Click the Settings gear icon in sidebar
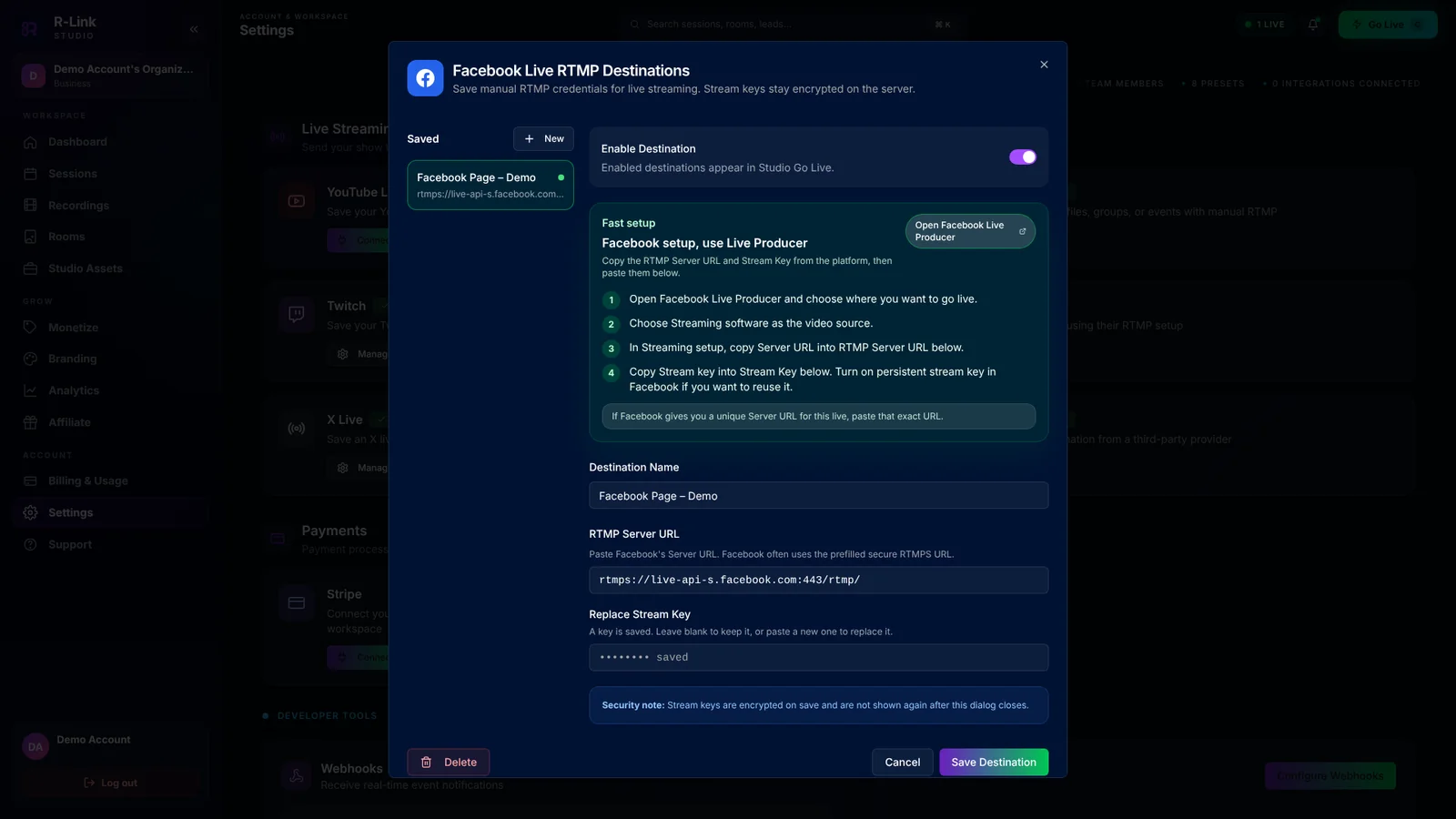This screenshot has height=819, width=1456. pyautogui.click(x=30, y=512)
